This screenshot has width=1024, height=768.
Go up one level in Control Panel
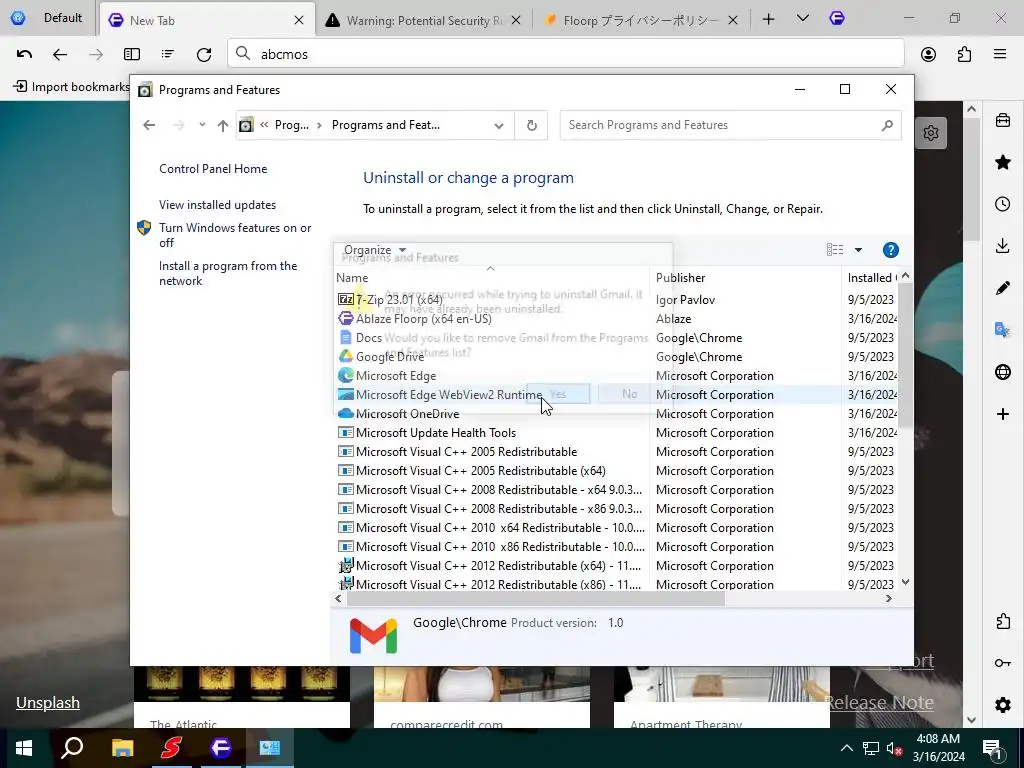coord(223,125)
